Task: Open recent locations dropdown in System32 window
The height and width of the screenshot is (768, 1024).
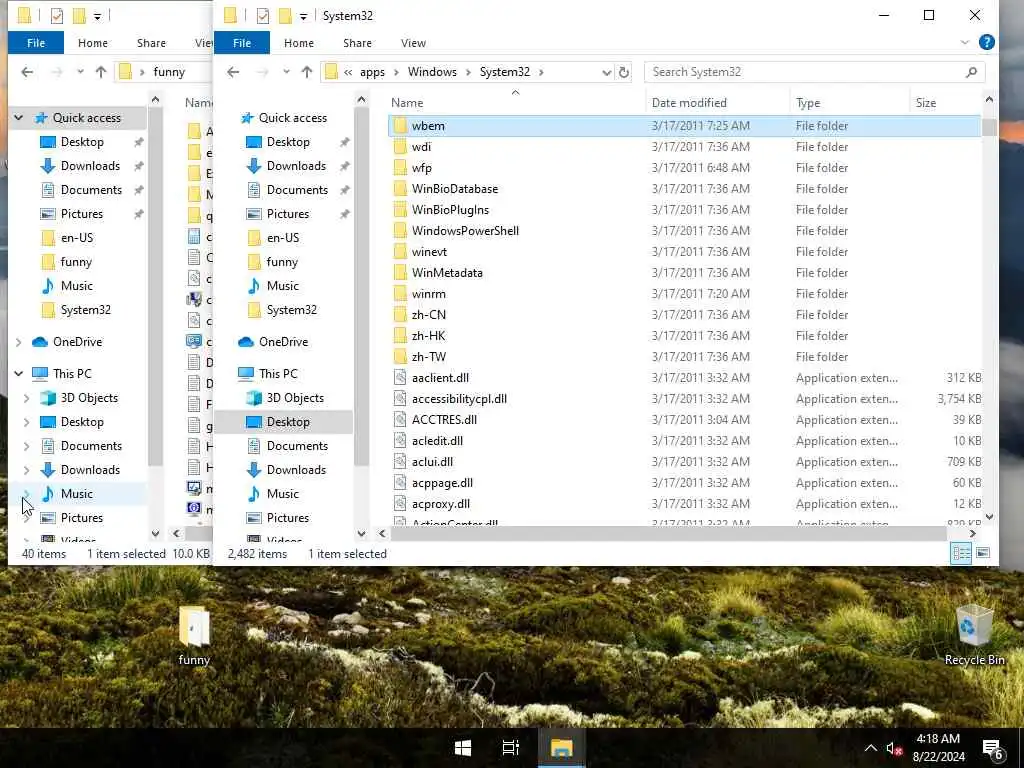Action: tap(286, 72)
